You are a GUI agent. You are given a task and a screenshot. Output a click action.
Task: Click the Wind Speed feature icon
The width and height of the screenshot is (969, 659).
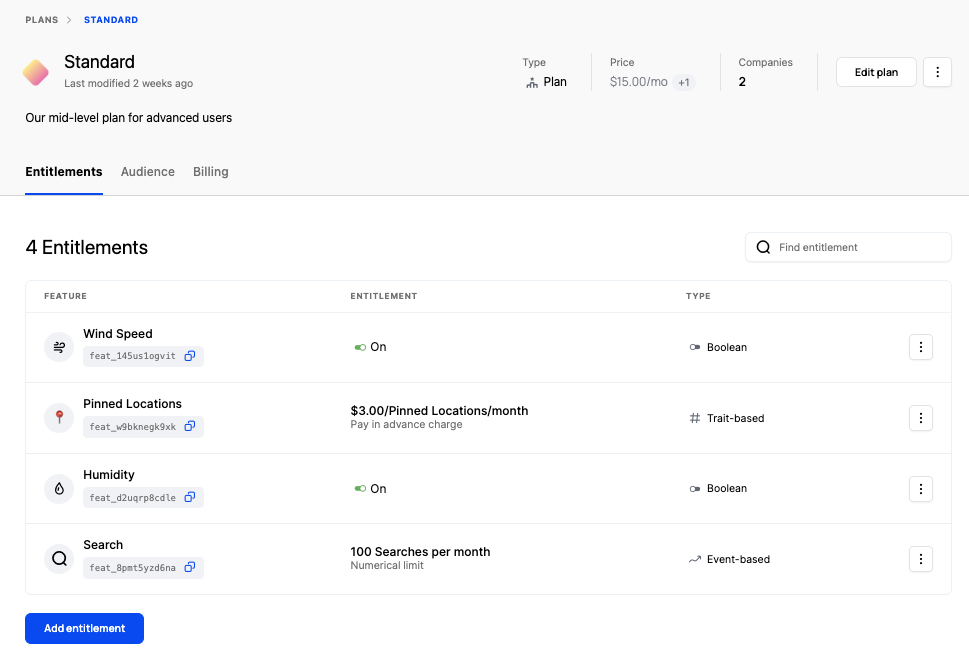coord(59,347)
